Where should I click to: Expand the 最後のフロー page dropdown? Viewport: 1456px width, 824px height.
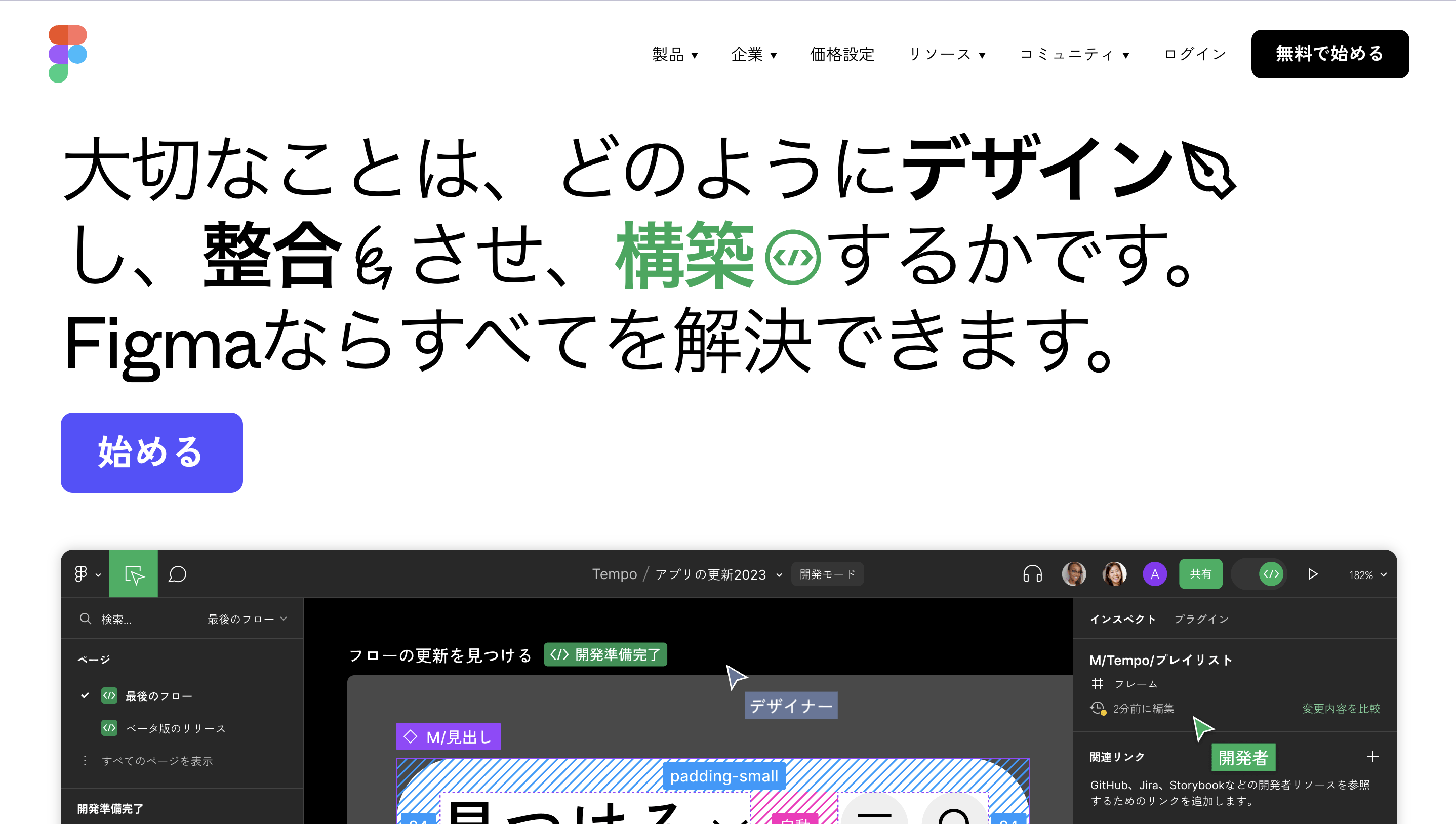point(247,619)
